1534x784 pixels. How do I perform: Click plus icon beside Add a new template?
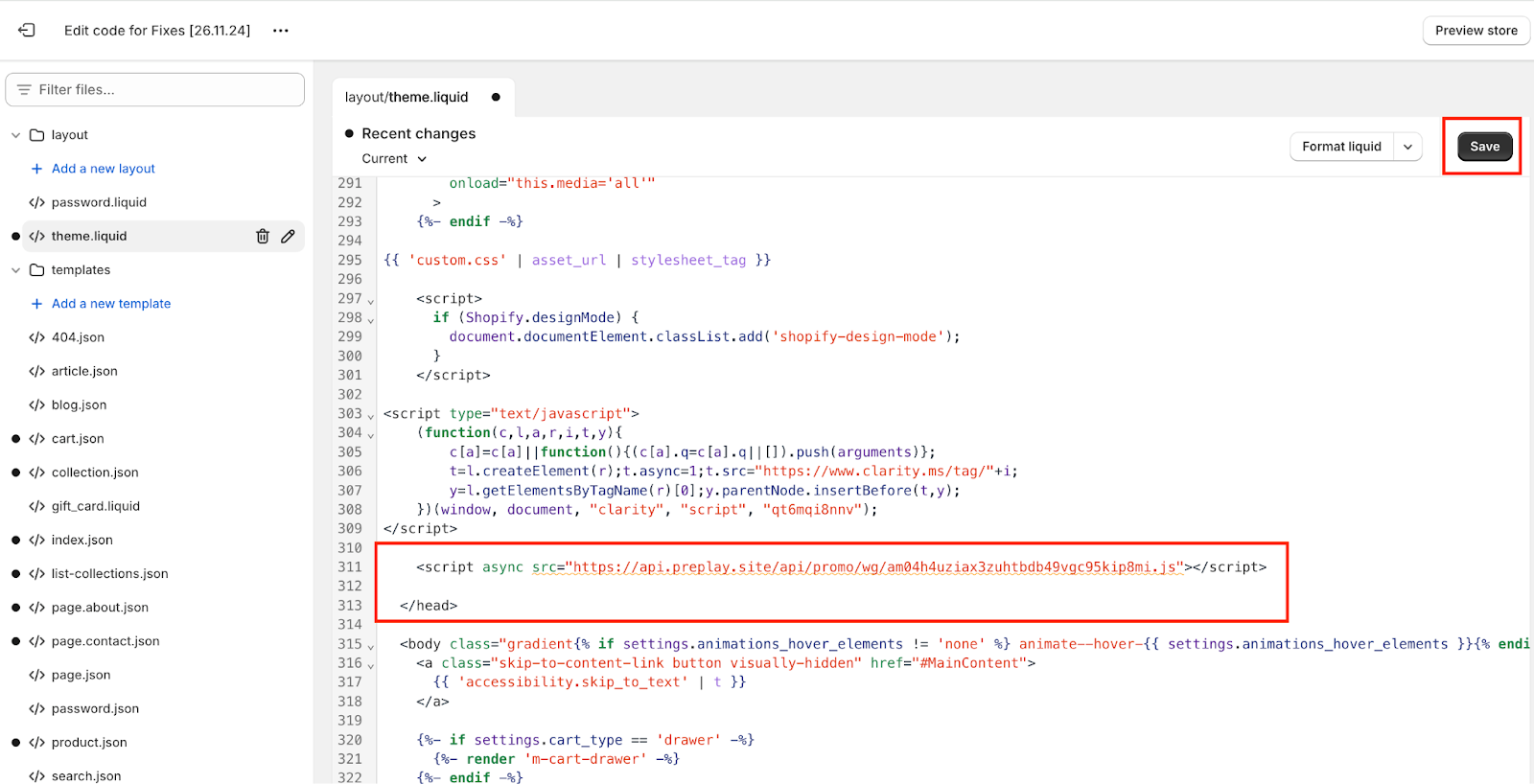tap(36, 304)
